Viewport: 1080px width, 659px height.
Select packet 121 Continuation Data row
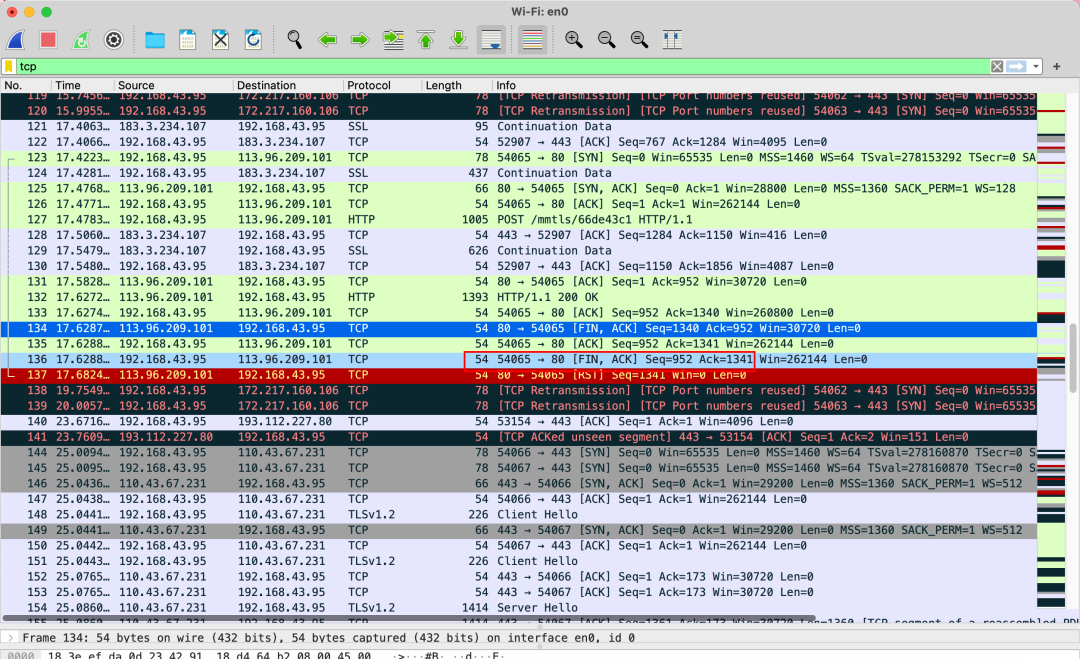click(519, 127)
